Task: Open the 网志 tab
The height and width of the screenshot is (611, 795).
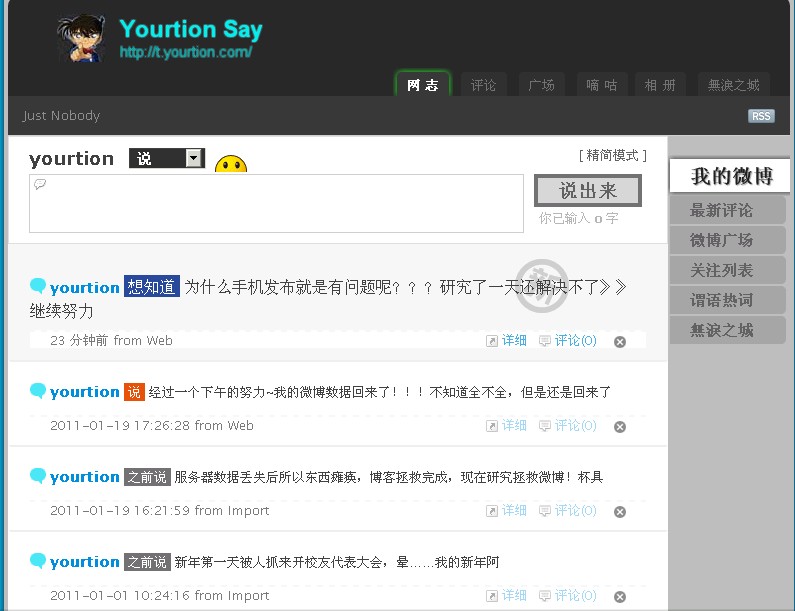Action: tap(423, 85)
